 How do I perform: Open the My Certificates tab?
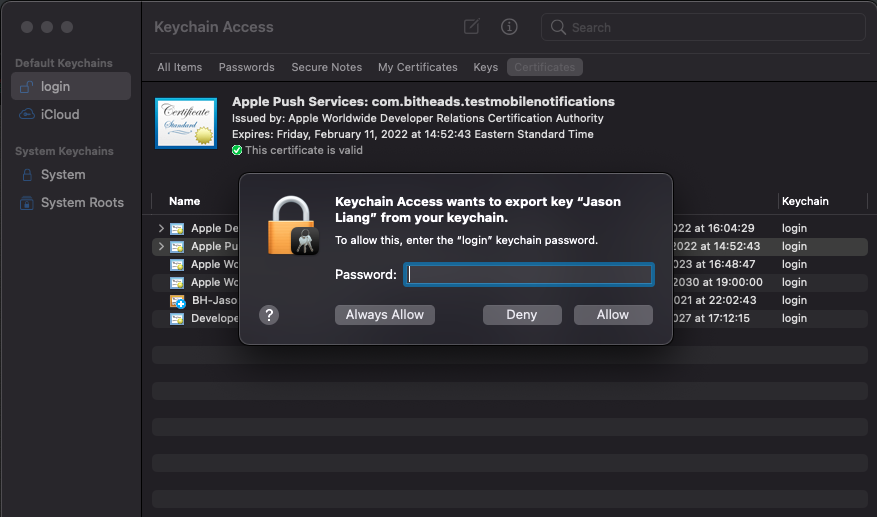pyautogui.click(x=418, y=67)
